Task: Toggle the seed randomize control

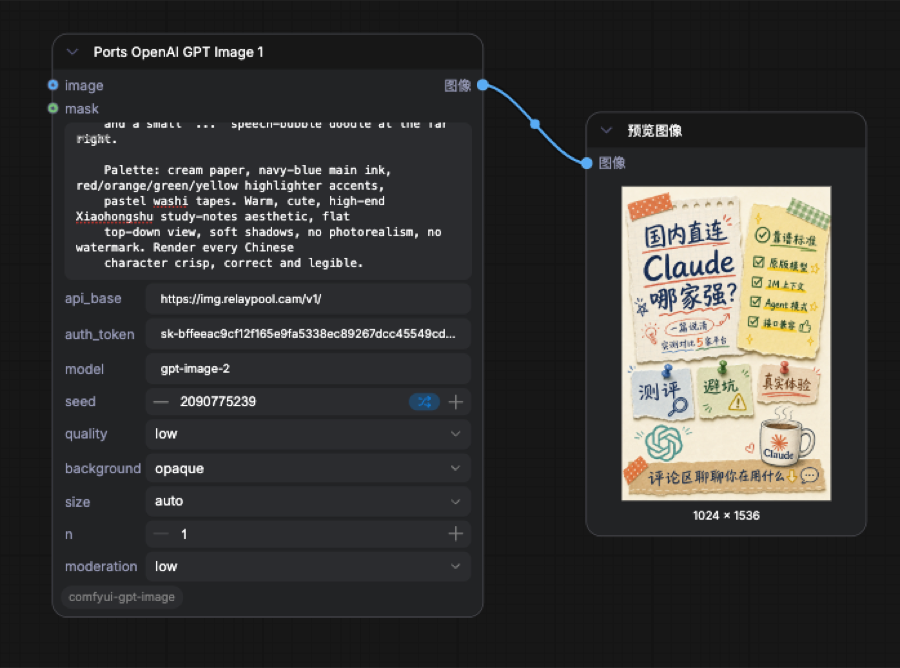Action: 424,402
